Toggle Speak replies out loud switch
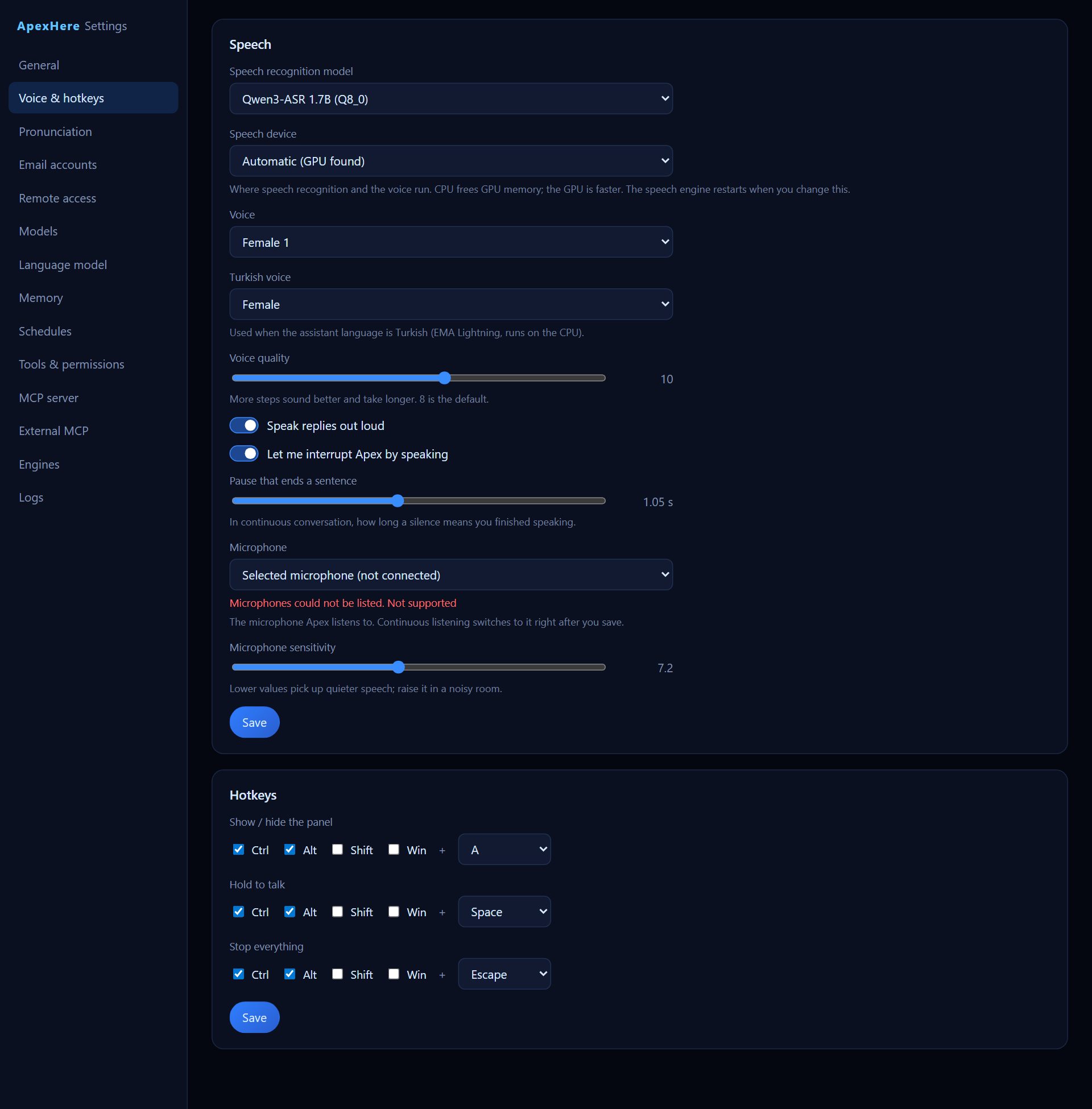This screenshot has width=1092, height=1109. pyautogui.click(x=244, y=425)
